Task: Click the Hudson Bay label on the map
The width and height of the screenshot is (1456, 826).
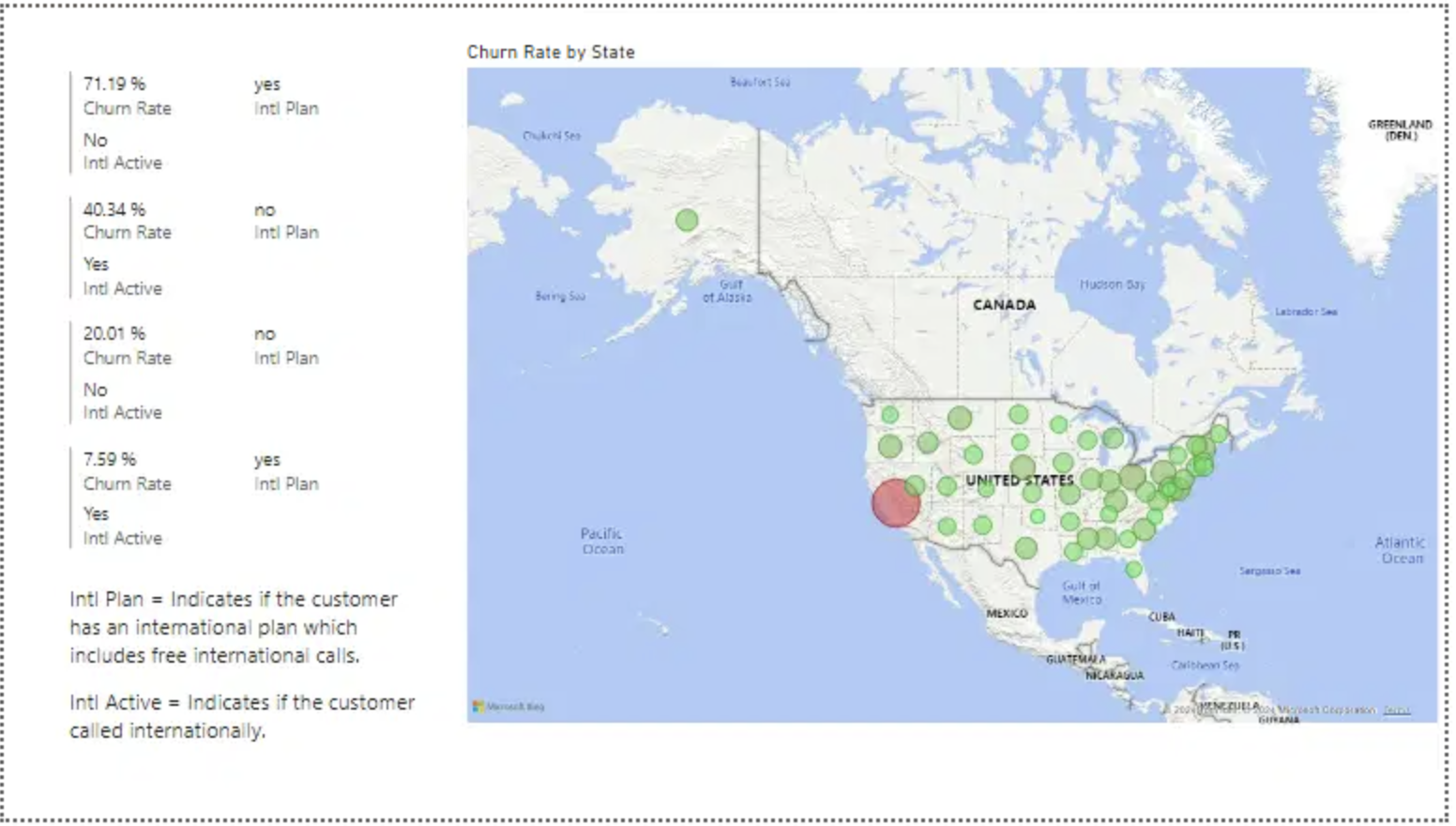Action: tap(1113, 284)
